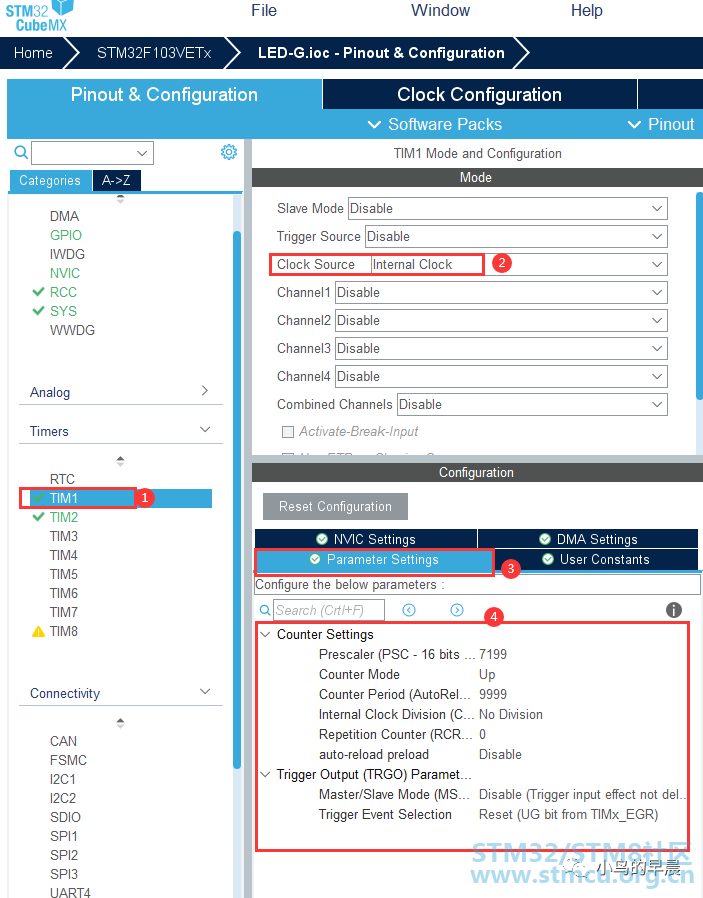The width and height of the screenshot is (703, 898).
Task: Select SPI1 in the Connectivity list
Action: (x=64, y=836)
